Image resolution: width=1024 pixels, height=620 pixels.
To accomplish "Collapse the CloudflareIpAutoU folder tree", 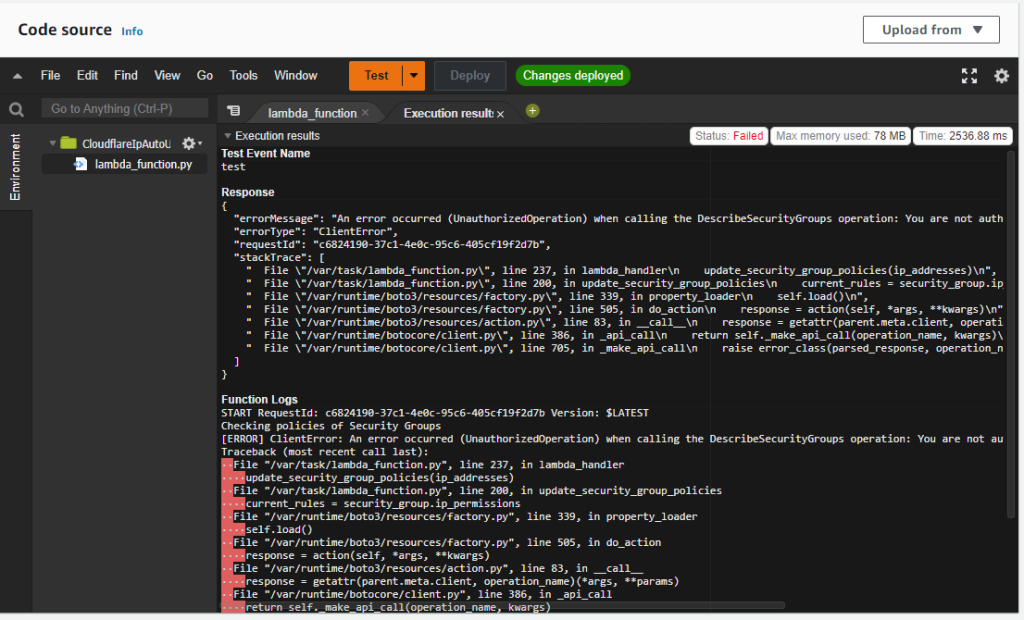I will (52, 144).
